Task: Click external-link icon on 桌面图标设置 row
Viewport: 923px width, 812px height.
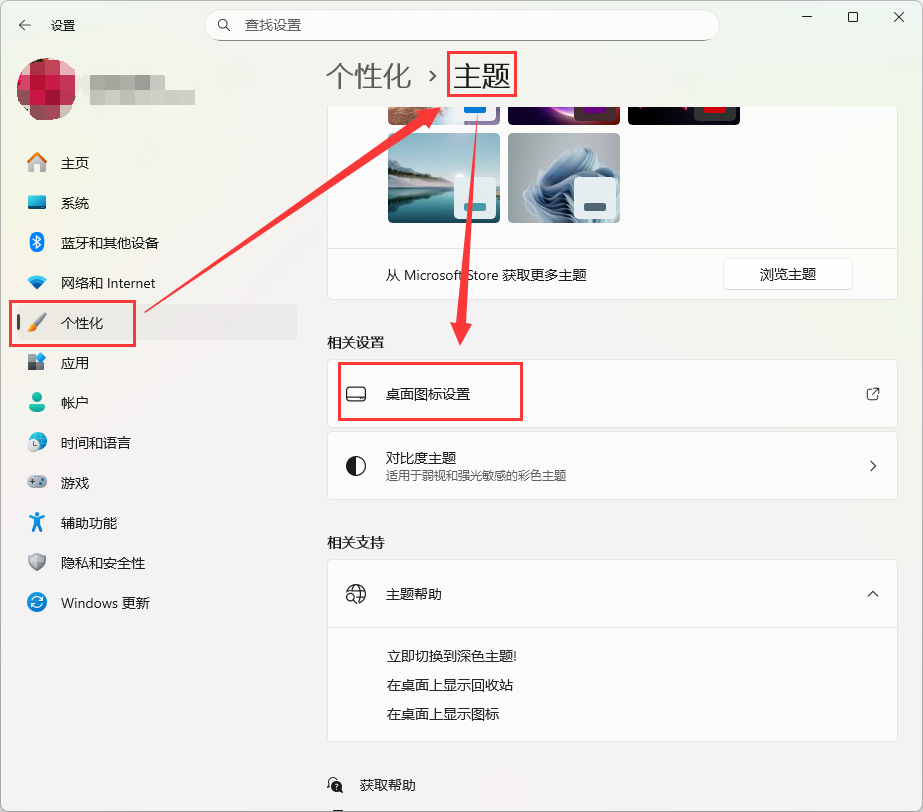Action: 872,394
